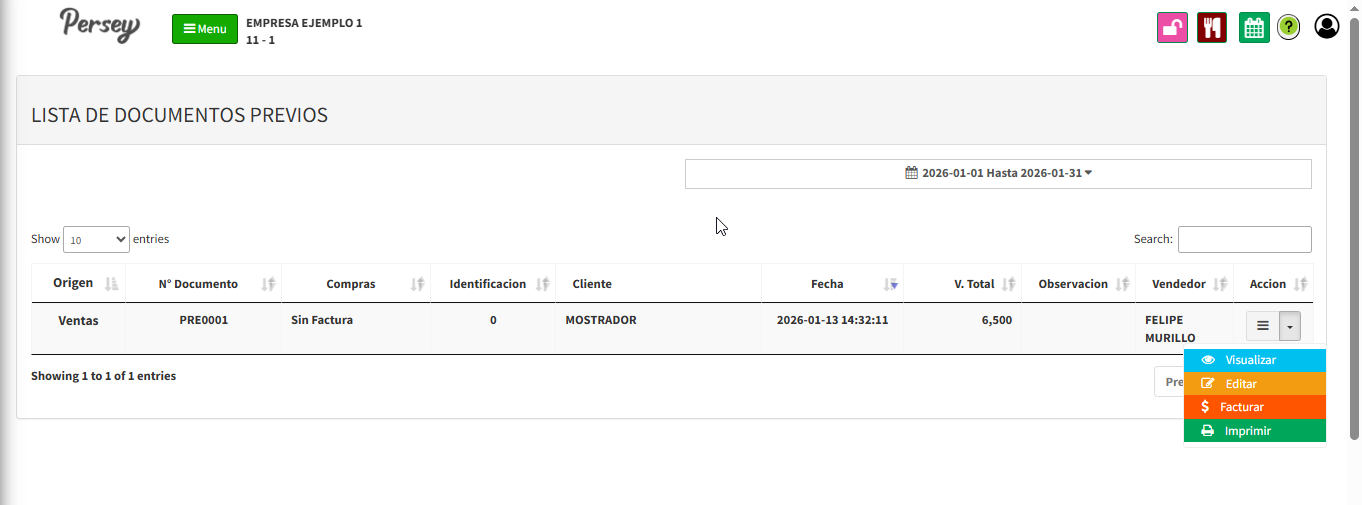
Task: Click the pink padlock icon
Action: (1172, 27)
